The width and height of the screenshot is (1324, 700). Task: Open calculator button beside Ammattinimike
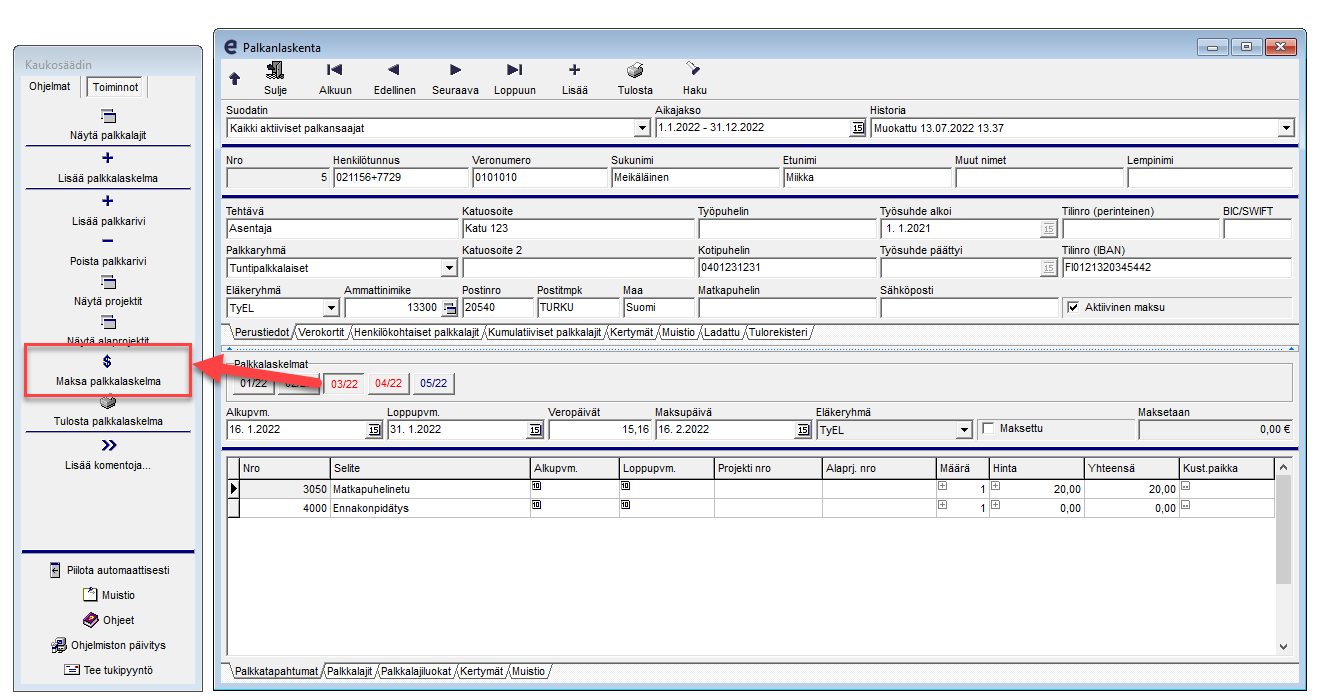coord(449,307)
